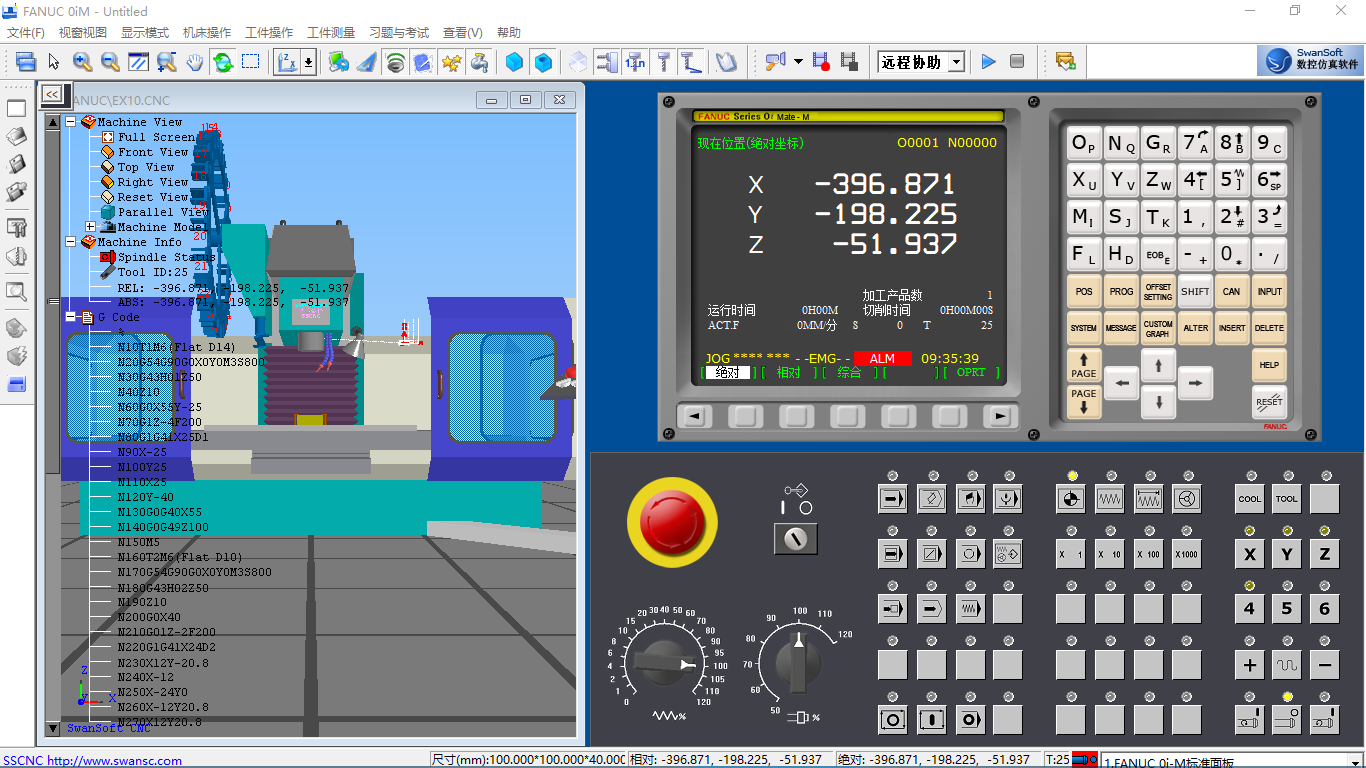The width and height of the screenshot is (1366, 768).
Task: Click the OFFSET SETTING key
Action: coord(1158,292)
